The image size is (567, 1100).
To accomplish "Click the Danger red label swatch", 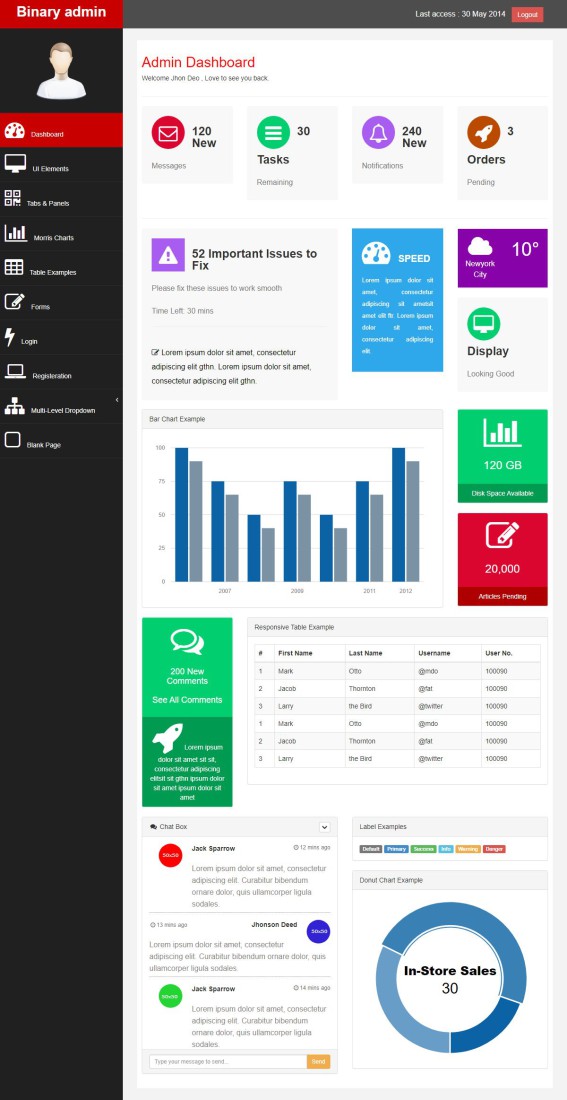I will click(x=494, y=849).
